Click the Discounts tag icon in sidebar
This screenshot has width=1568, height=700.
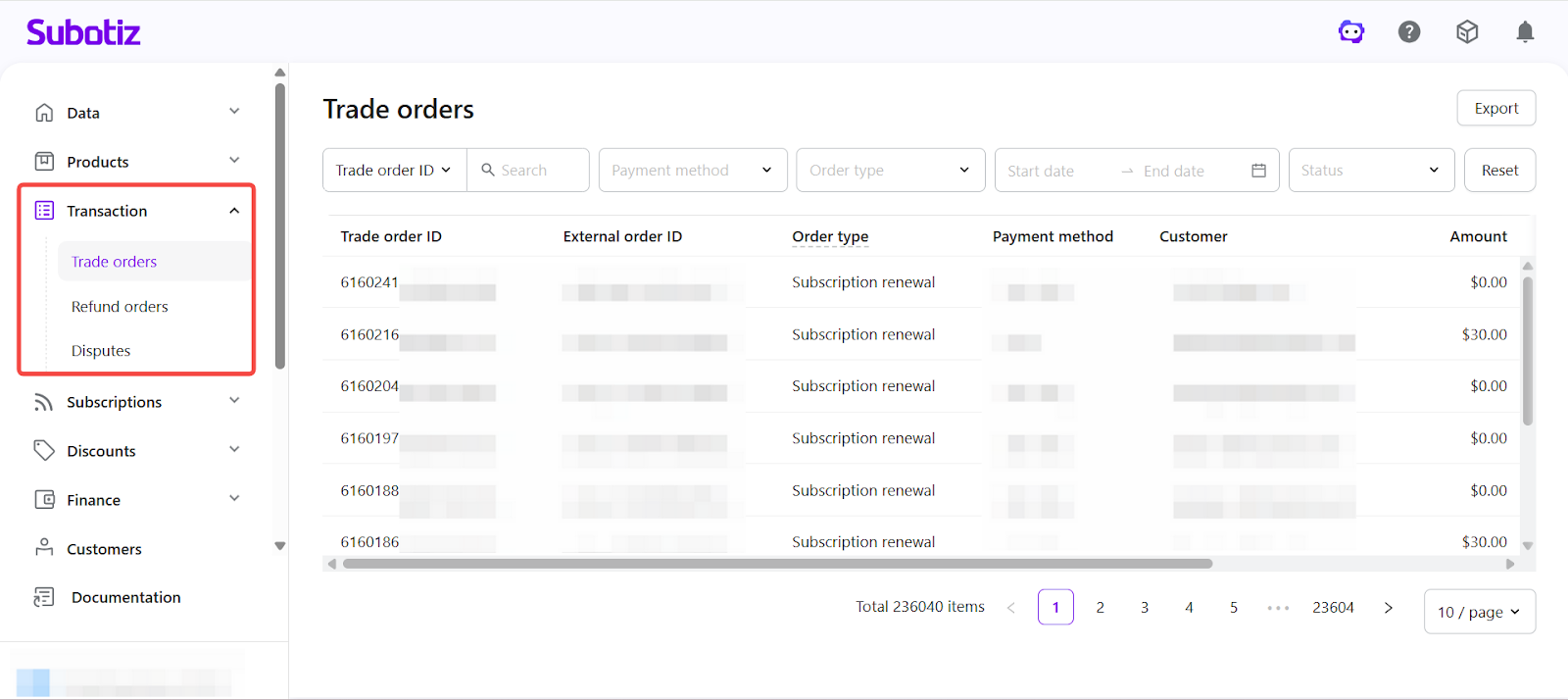tap(44, 450)
